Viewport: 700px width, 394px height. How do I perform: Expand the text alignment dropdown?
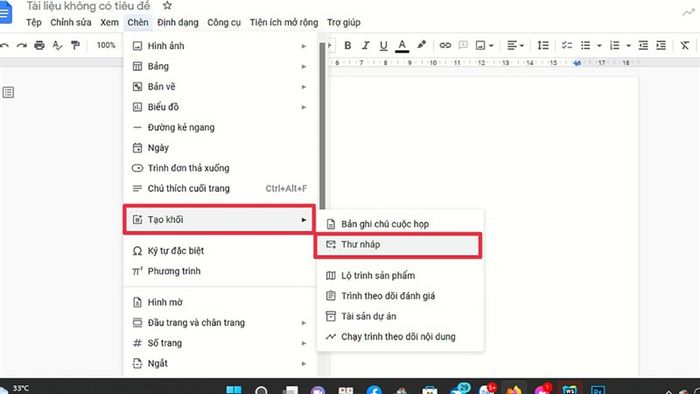[x=515, y=45]
